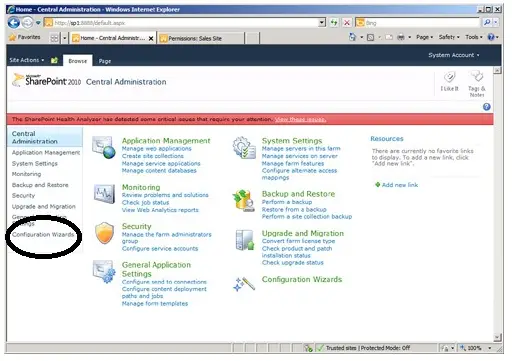The width and height of the screenshot is (512, 361).
Task: Click the Monitoring chart icon
Action: (104, 193)
